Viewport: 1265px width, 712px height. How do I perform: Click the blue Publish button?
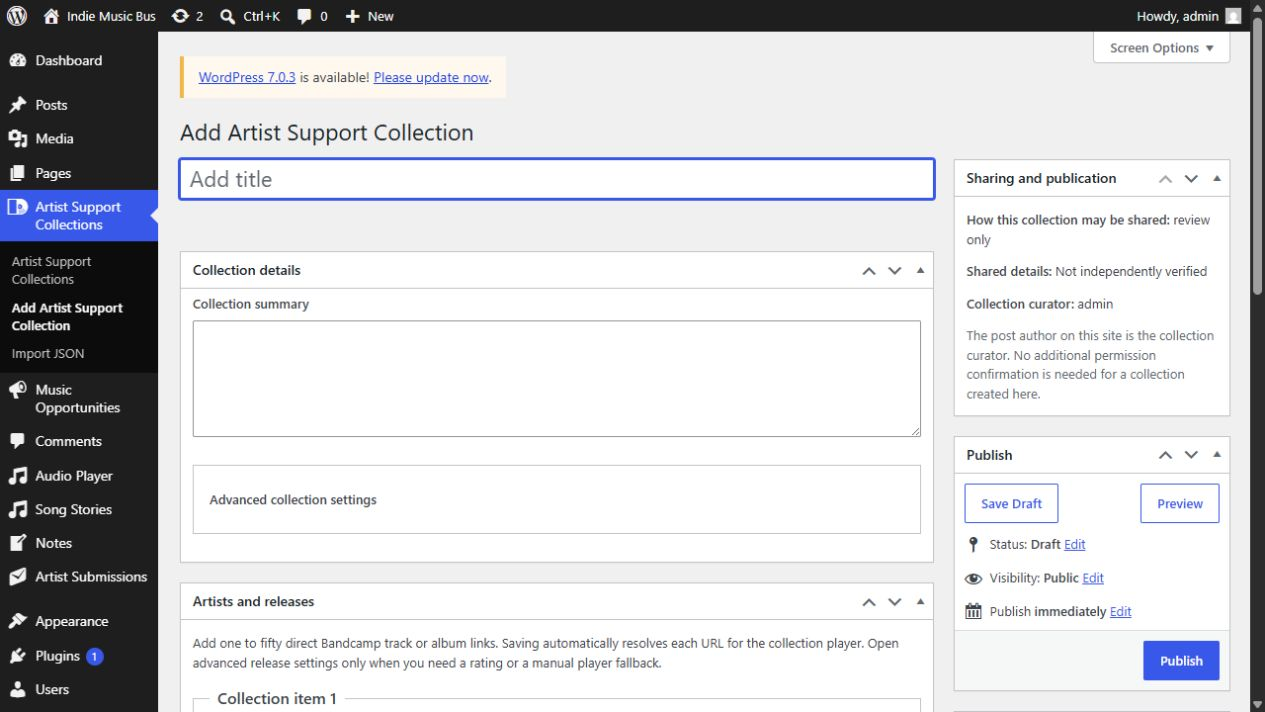coord(1181,661)
